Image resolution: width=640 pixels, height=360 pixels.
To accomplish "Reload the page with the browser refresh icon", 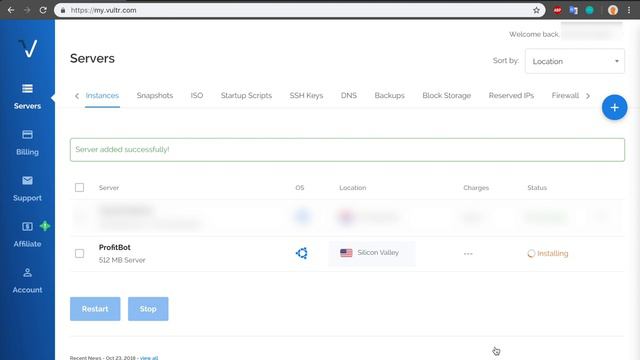I will (43, 10).
